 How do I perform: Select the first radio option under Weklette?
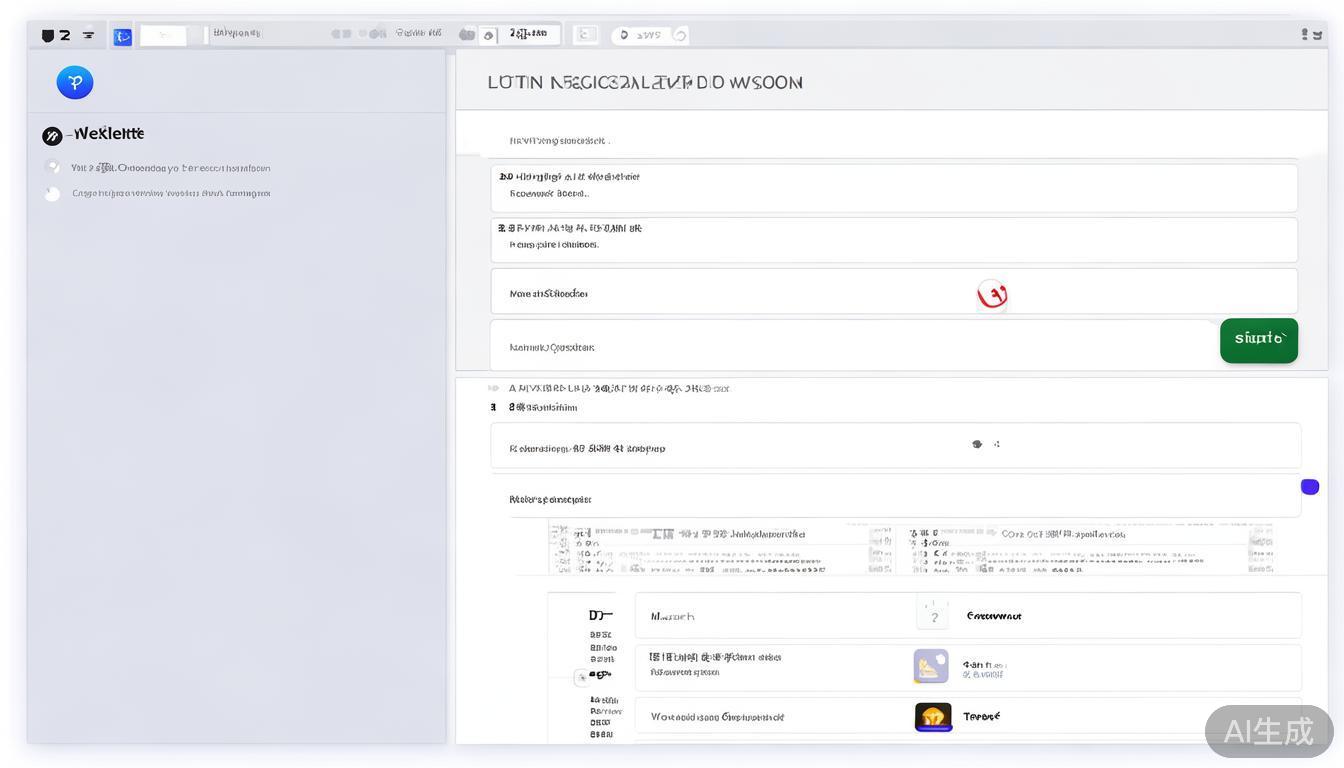click(x=52, y=168)
